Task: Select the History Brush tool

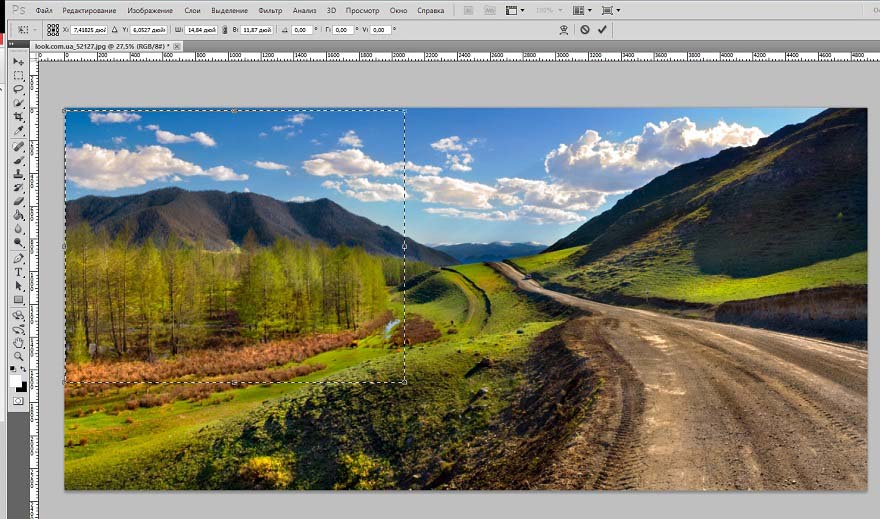Action: (x=19, y=188)
